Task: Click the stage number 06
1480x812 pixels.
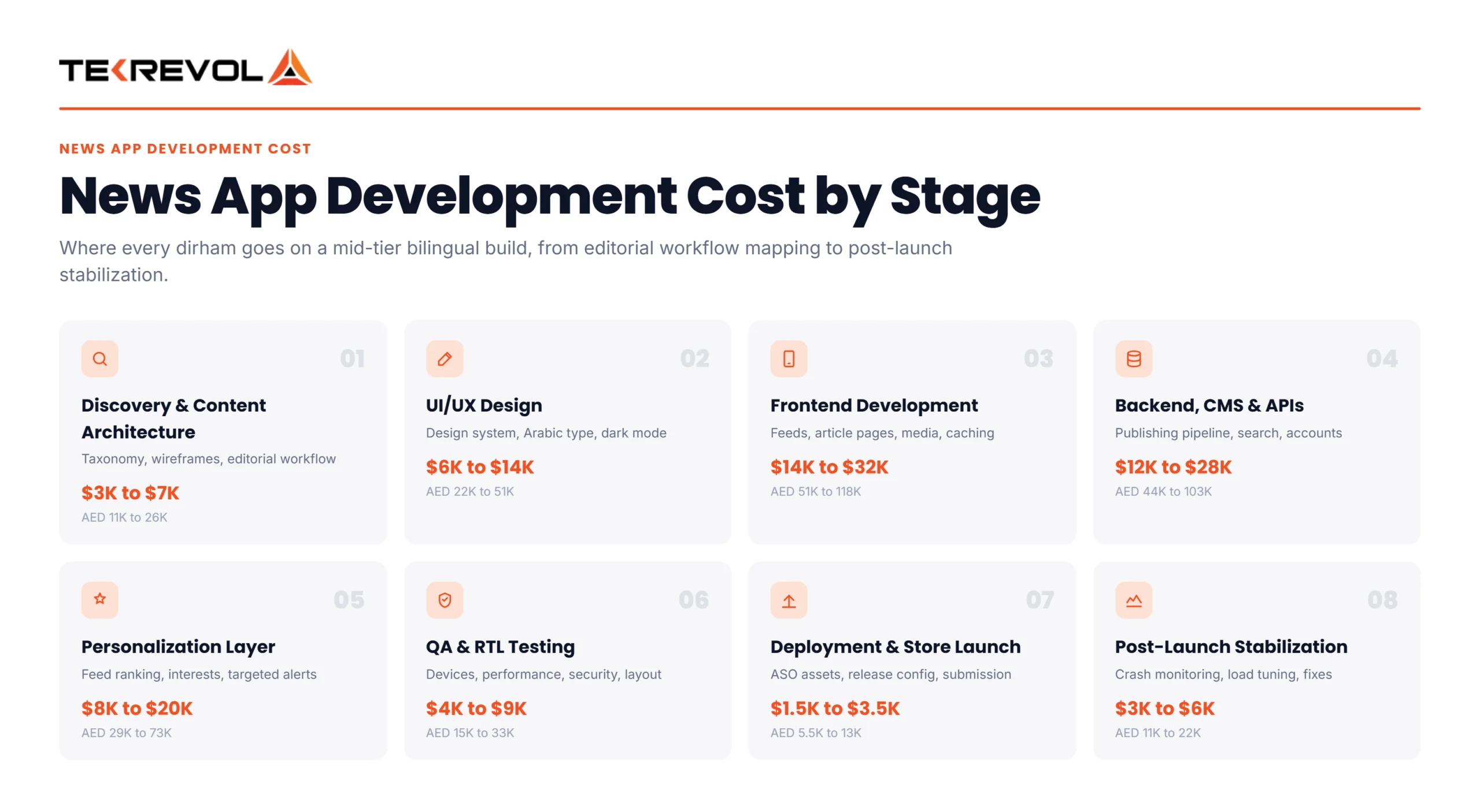Action: [x=694, y=600]
